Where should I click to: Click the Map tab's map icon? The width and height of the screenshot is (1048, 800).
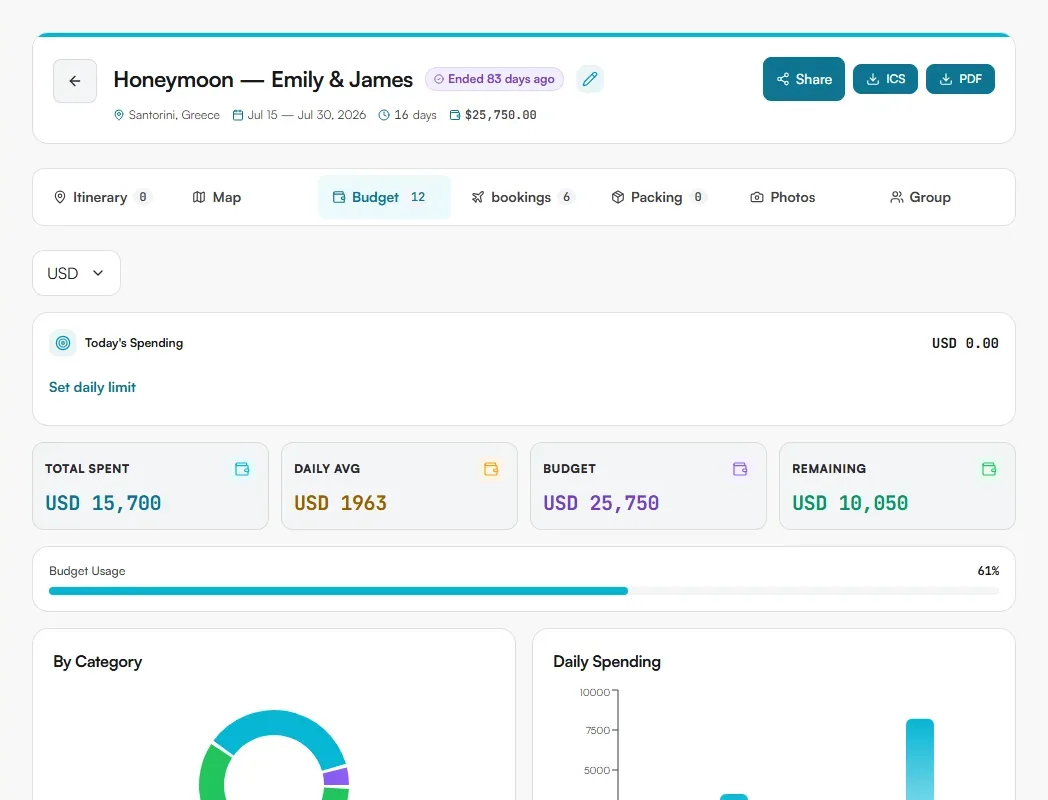click(x=199, y=197)
